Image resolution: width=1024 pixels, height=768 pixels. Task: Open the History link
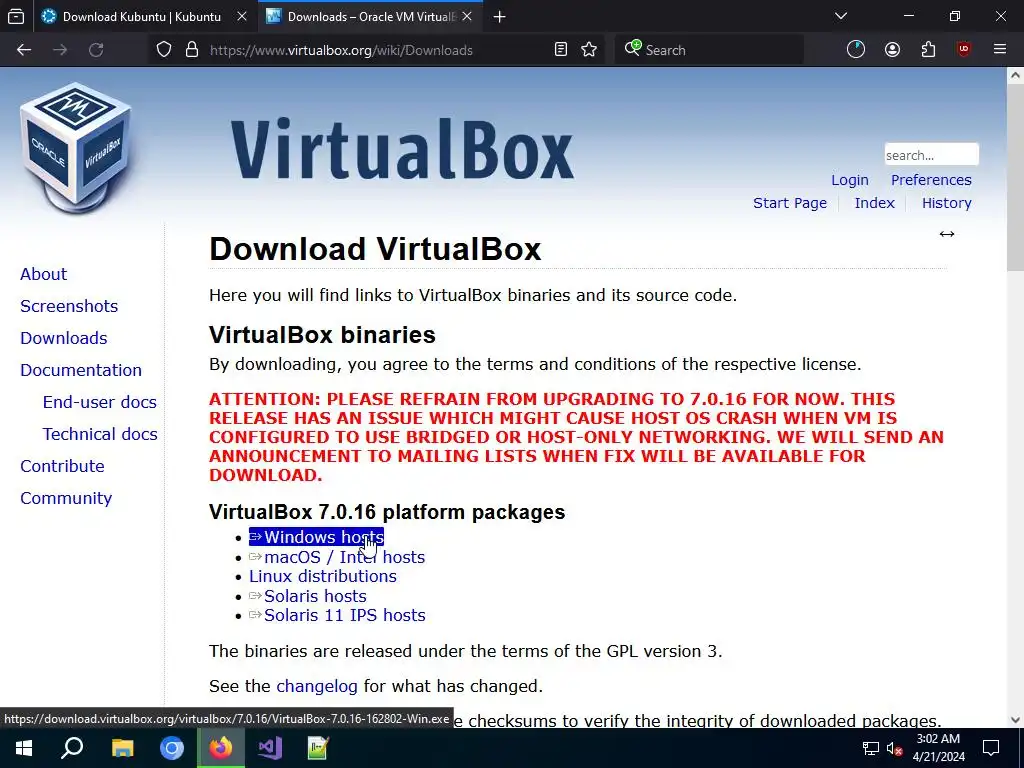tap(946, 203)
